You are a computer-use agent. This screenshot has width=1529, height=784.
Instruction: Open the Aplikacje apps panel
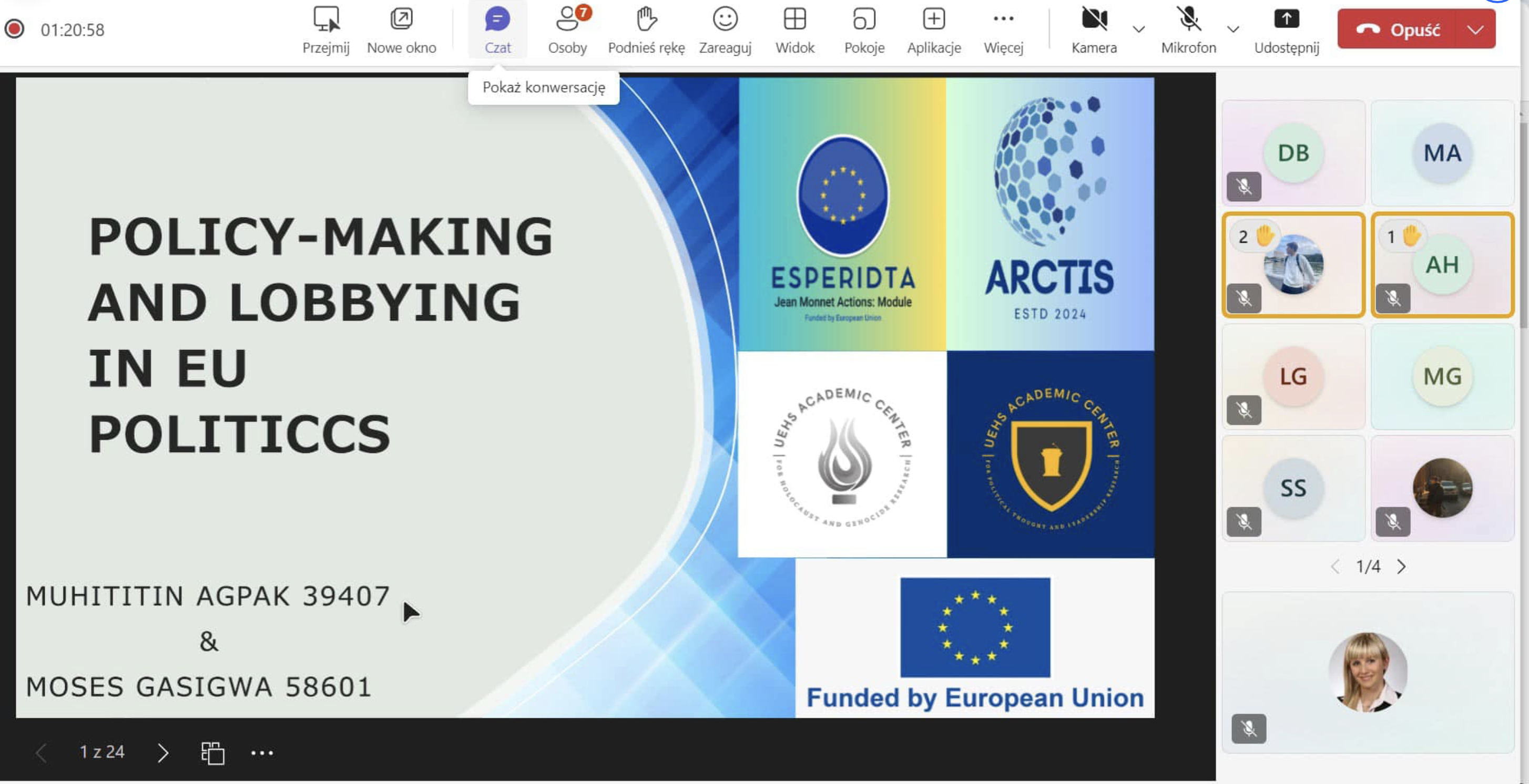934,29
